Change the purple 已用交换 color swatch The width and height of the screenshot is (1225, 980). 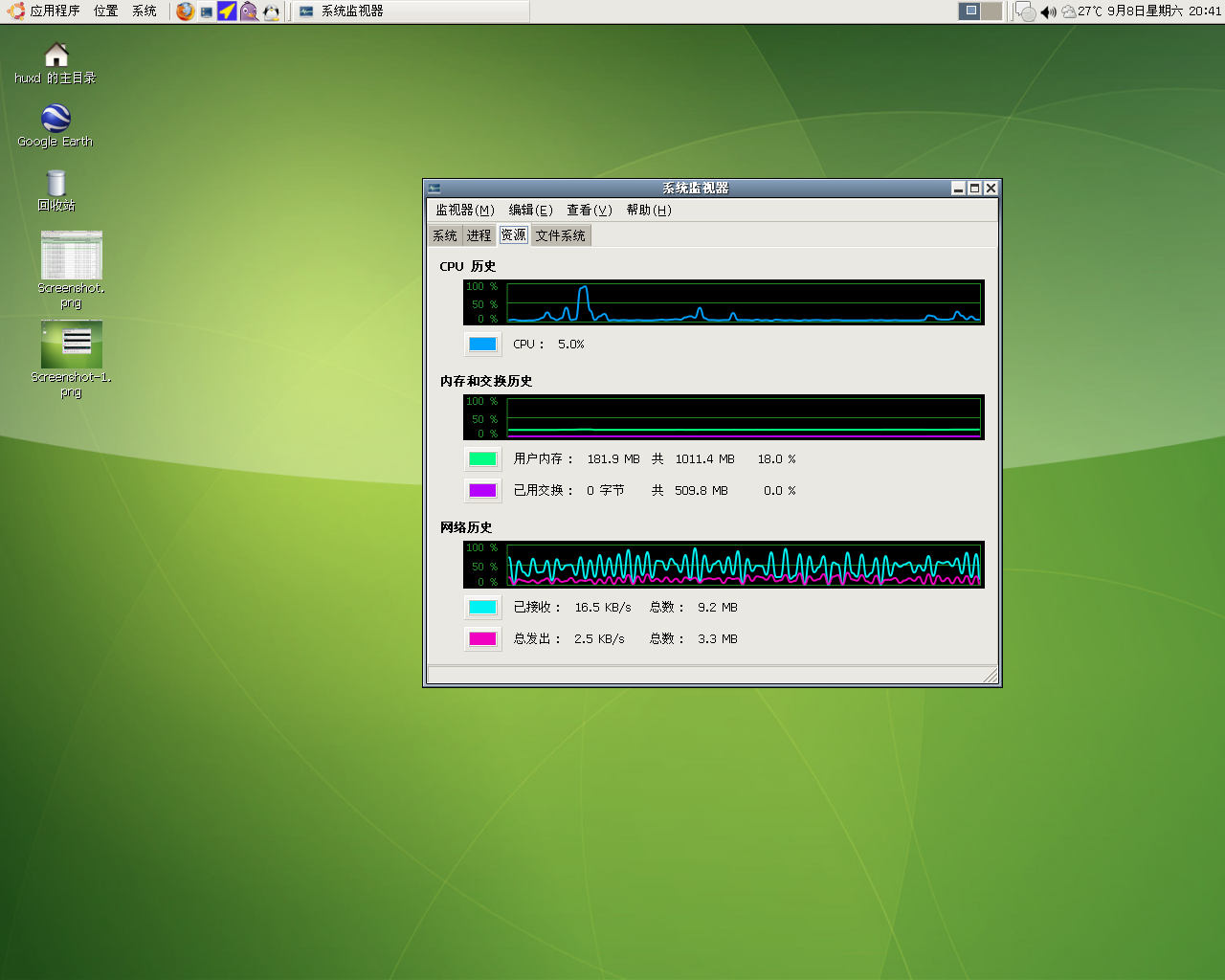click(x=482, y=490)
